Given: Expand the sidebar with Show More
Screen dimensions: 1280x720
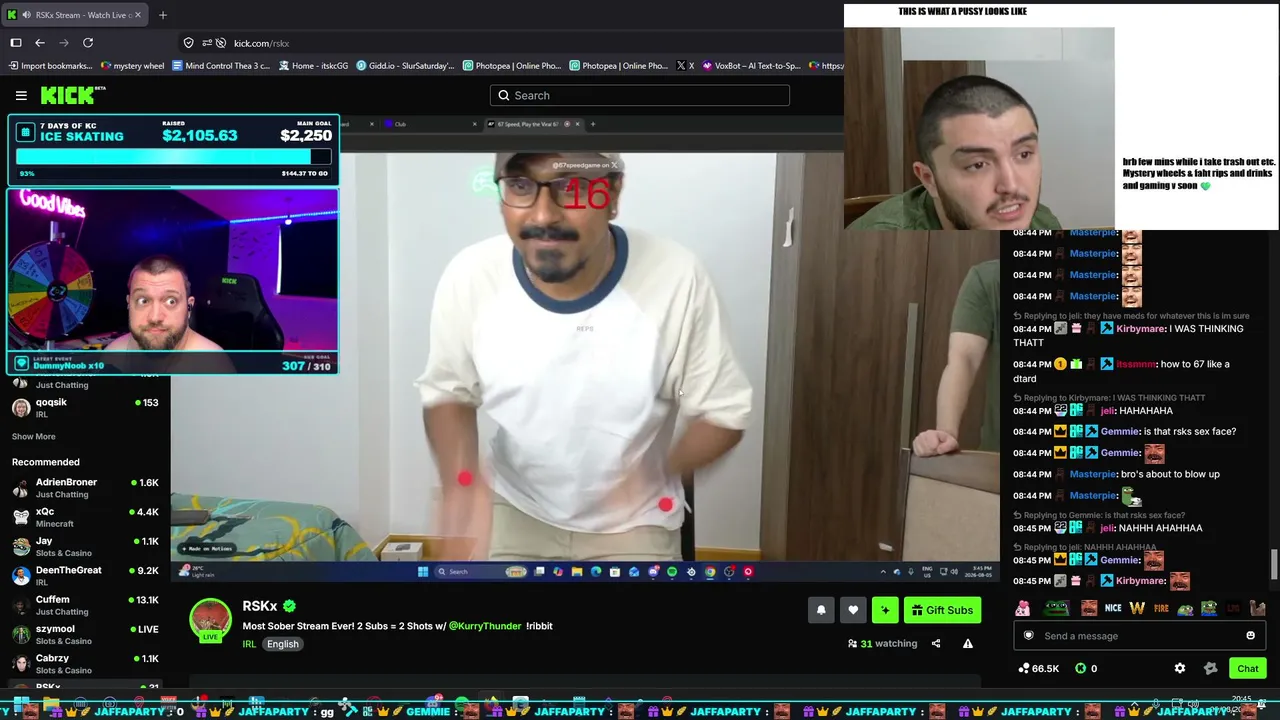Looking at the screenshot, I should [x=34, y=436].
